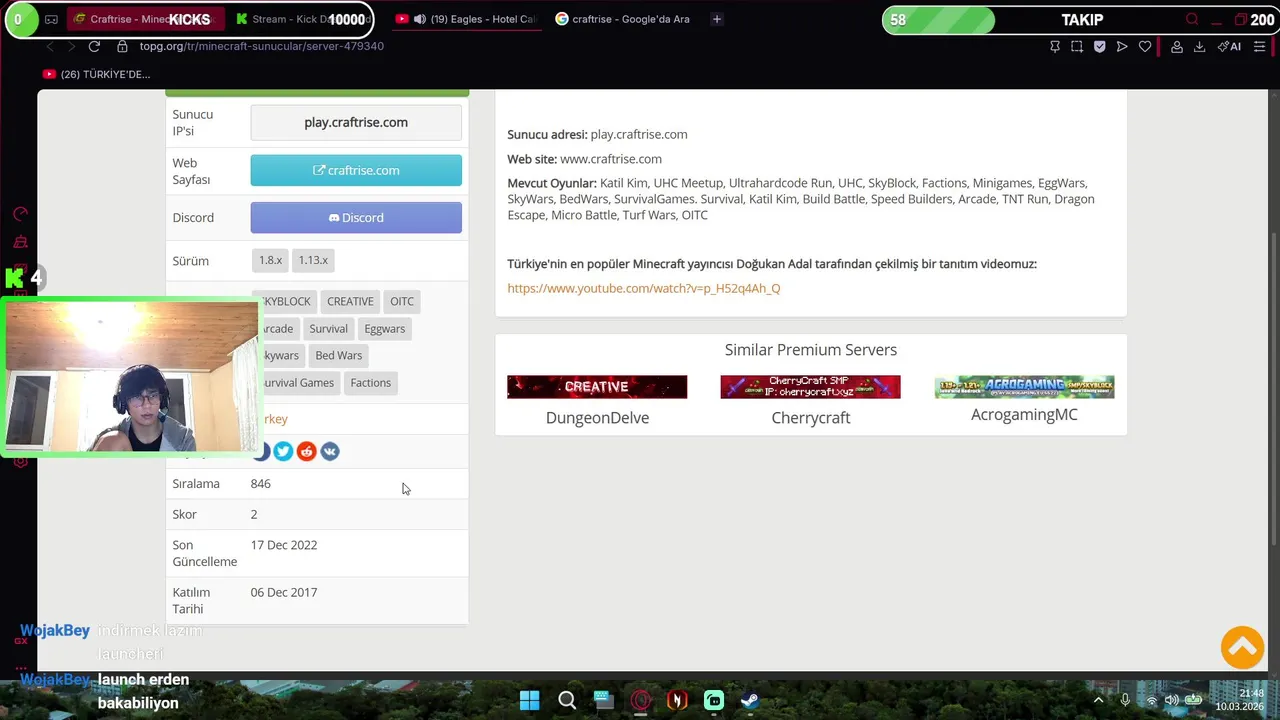
Task: Switch to the Craftrise Minecraft tab
Action: (145, 19)
